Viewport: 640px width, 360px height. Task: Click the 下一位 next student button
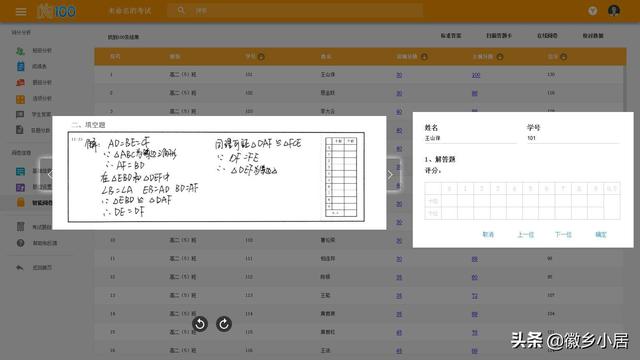pyautogui.click(x=563, y=235)
